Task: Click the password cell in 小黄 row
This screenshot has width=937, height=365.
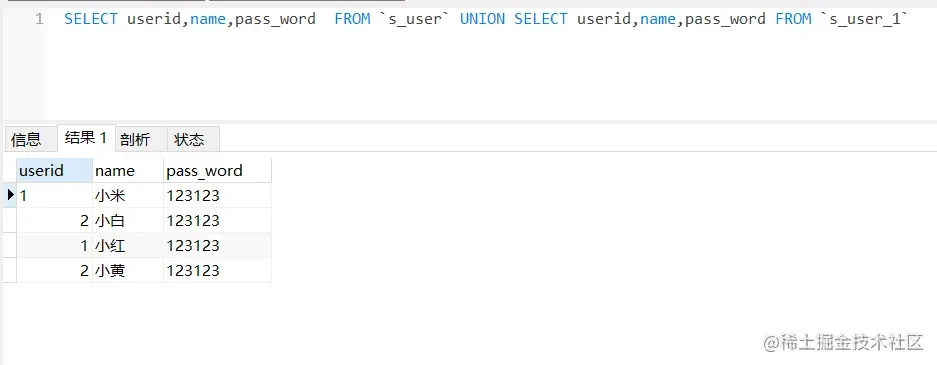Action: [218, 271]
